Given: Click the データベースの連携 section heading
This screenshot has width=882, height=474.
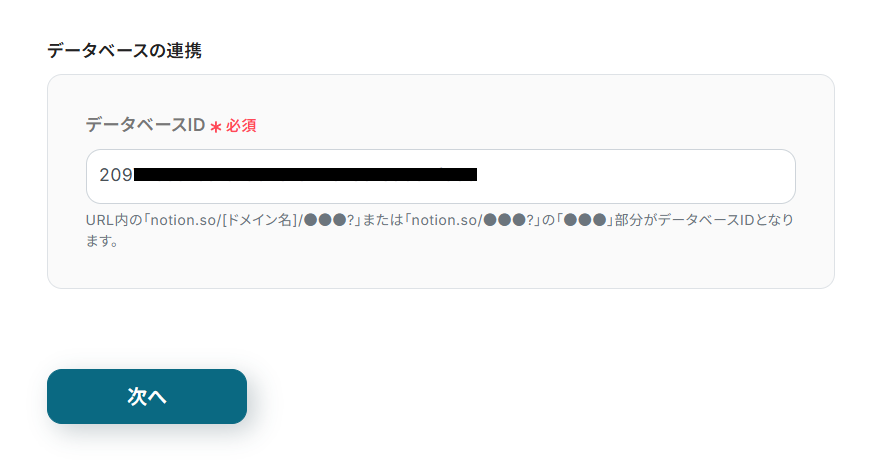Looking at the screenshot, I should coord(124,51).
